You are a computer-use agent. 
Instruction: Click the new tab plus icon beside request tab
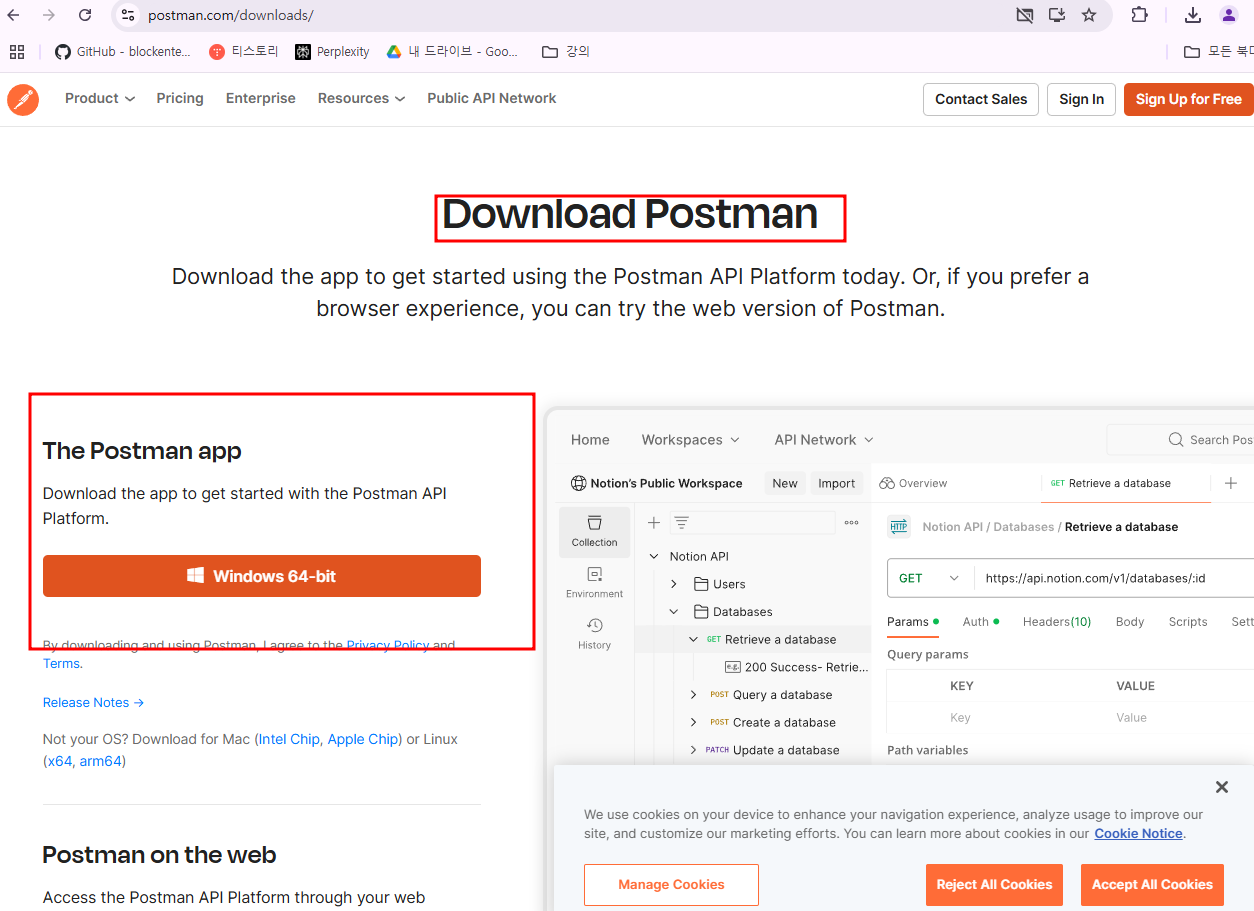pos(1231,483)
